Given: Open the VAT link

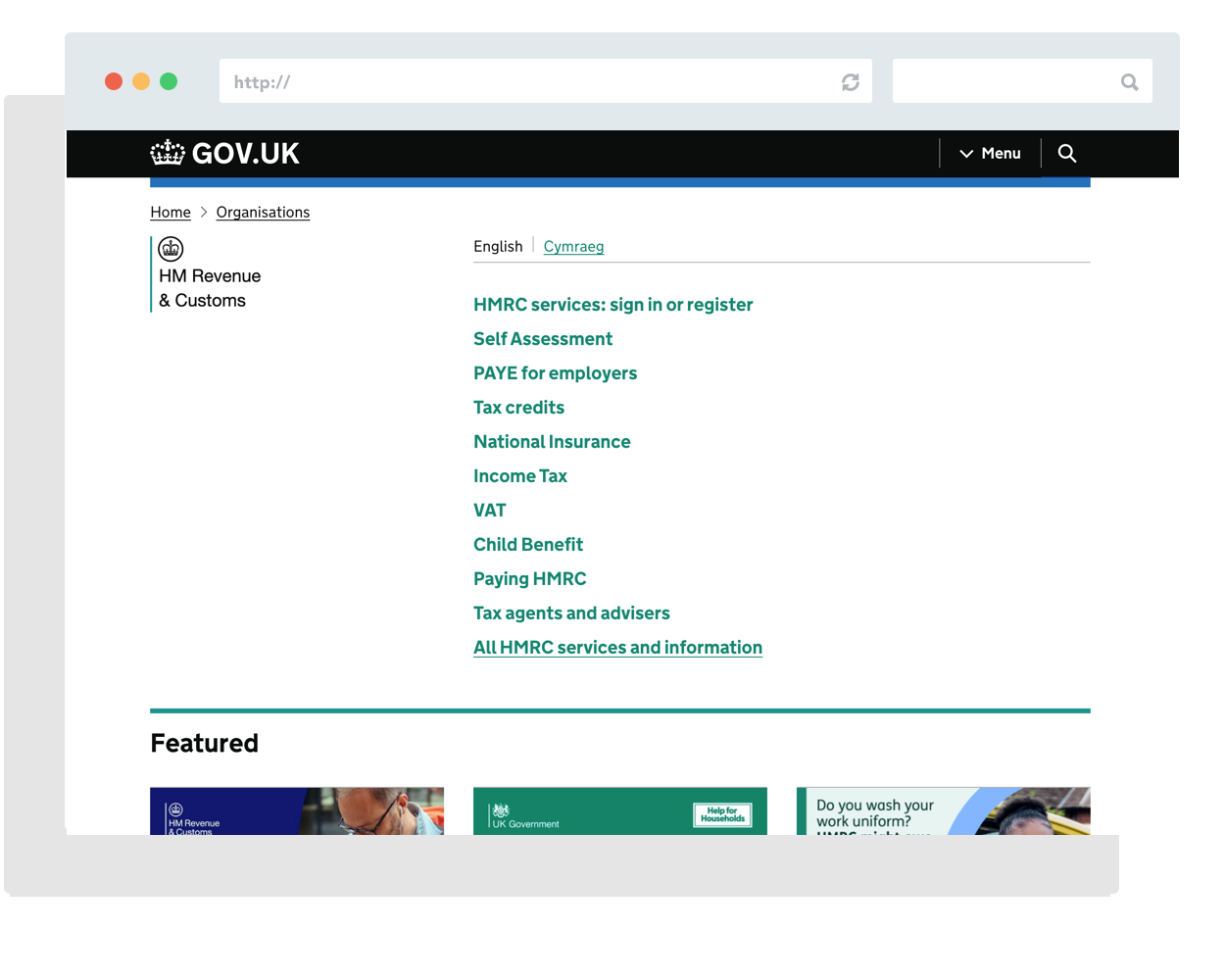Looking at the screenshot, I should point(489,511).
